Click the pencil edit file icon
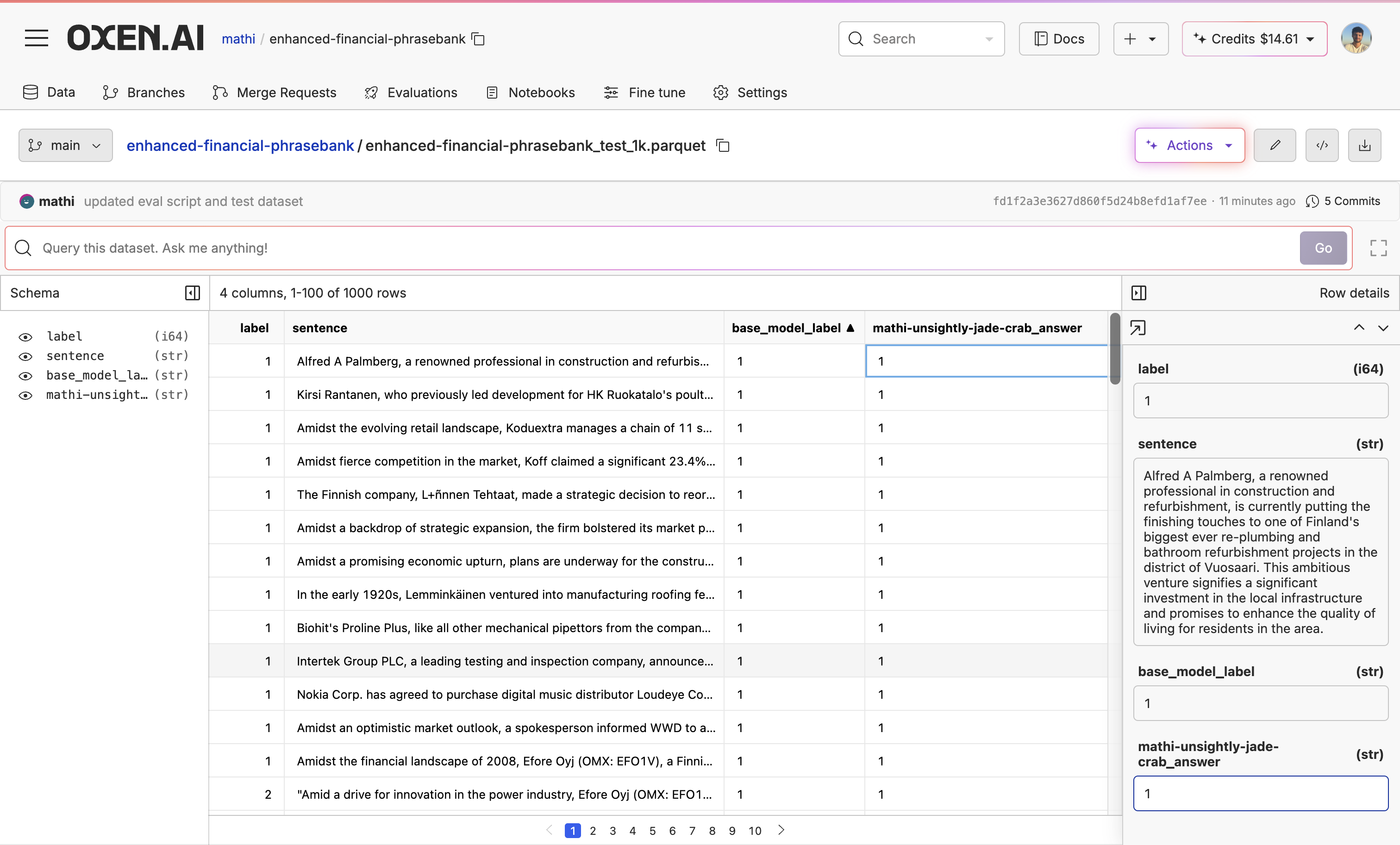This screenshot has width=1400, height=845. click(x=1275, y=145)
